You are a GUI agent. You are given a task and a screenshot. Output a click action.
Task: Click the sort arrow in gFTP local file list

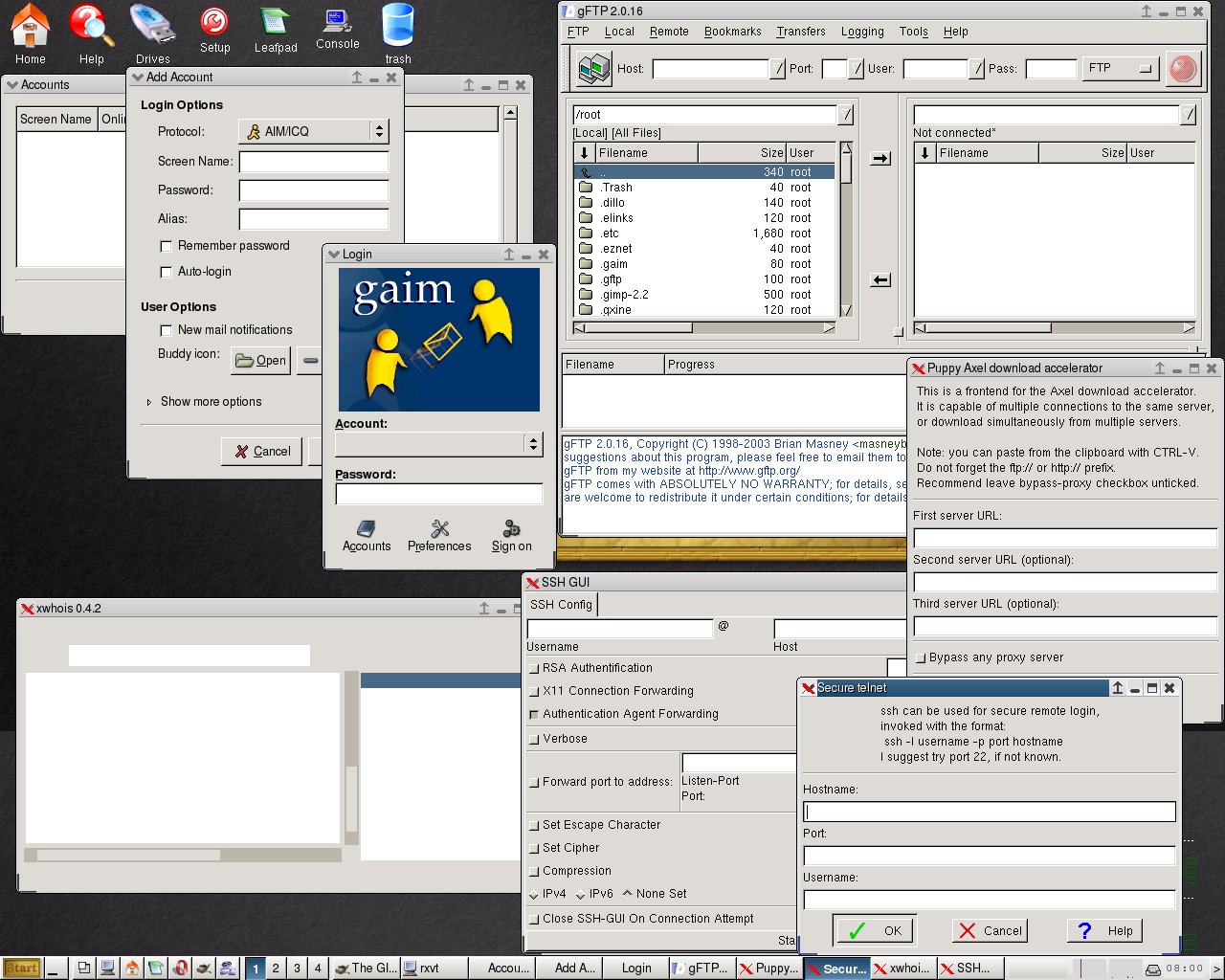[584, 153]
